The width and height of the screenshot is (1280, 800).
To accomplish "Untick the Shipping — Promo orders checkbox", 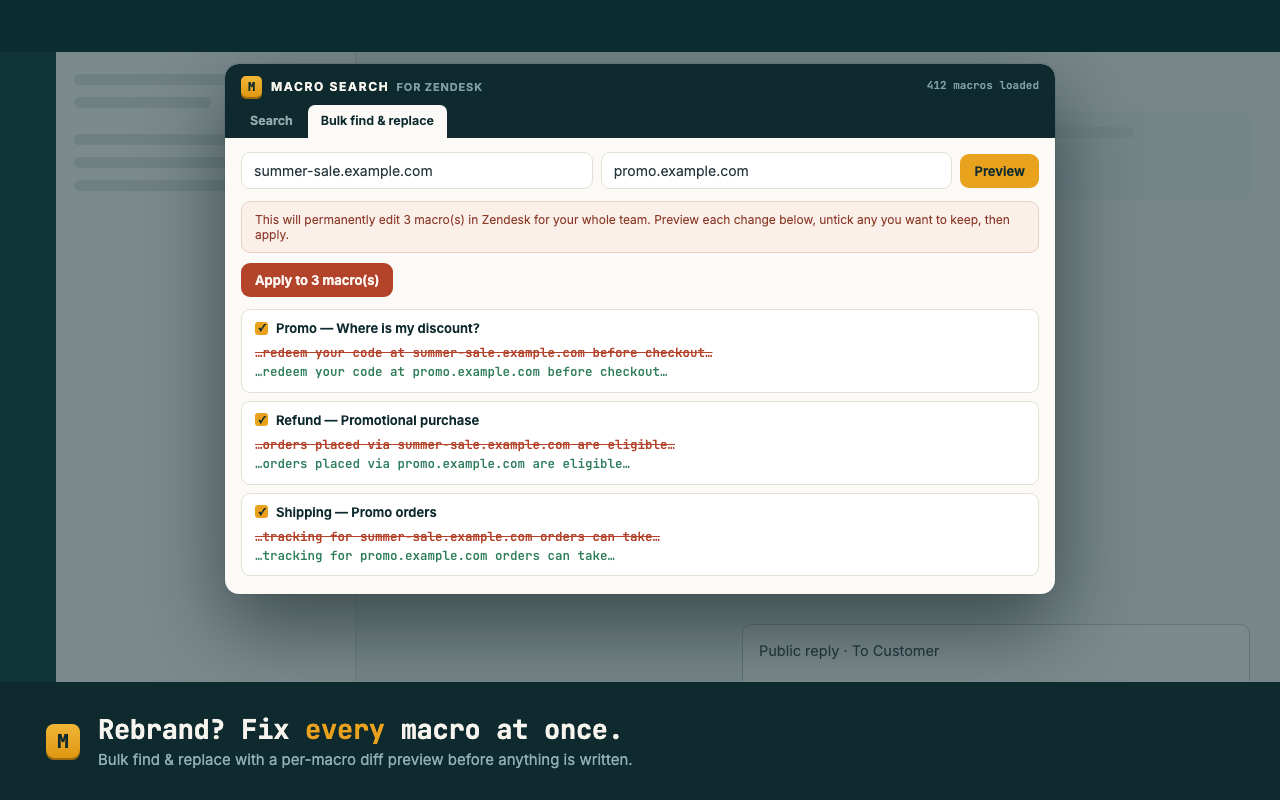I will [262, 512].
